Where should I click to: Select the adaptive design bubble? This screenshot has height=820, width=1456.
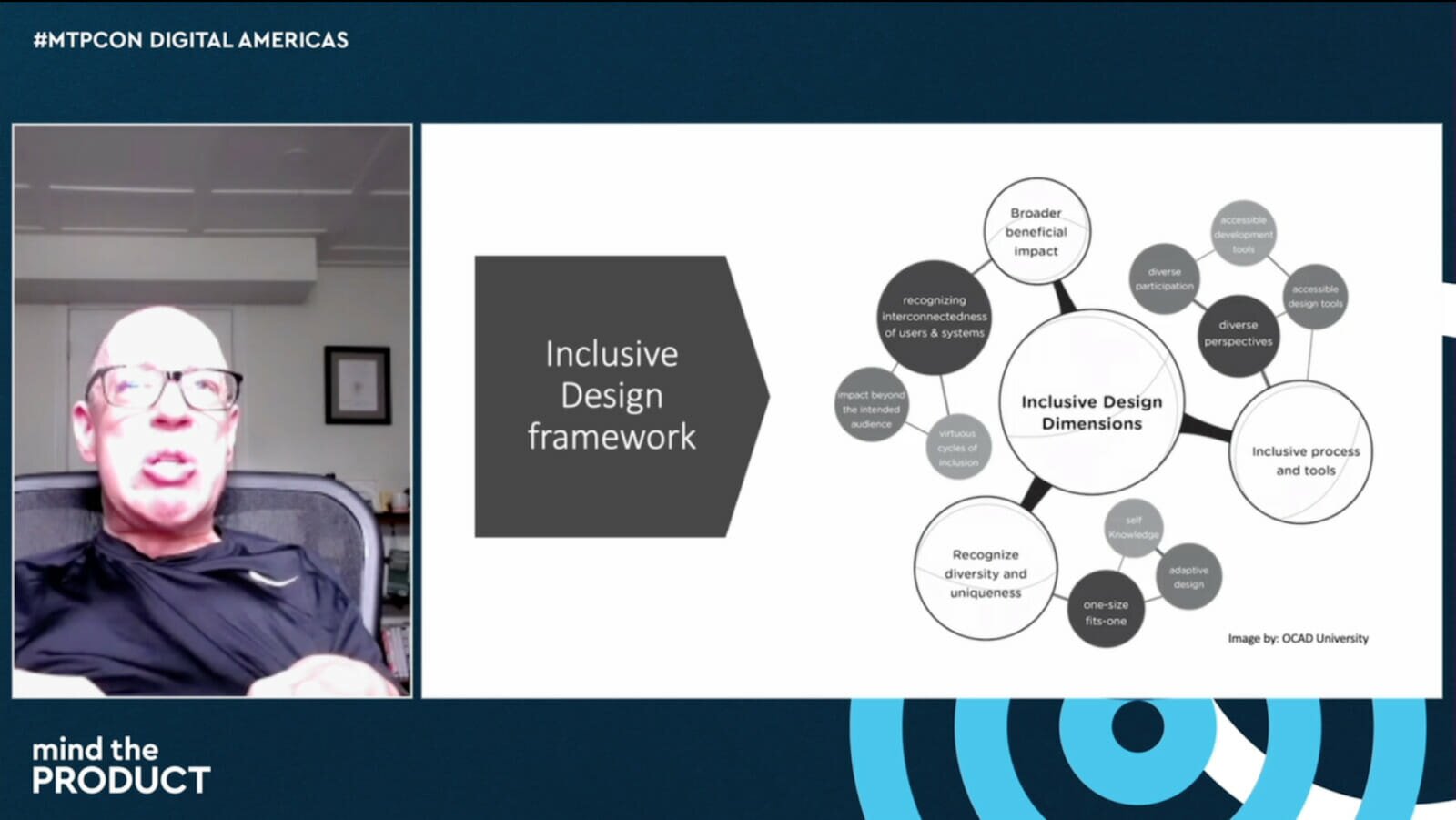(1188, 577)
